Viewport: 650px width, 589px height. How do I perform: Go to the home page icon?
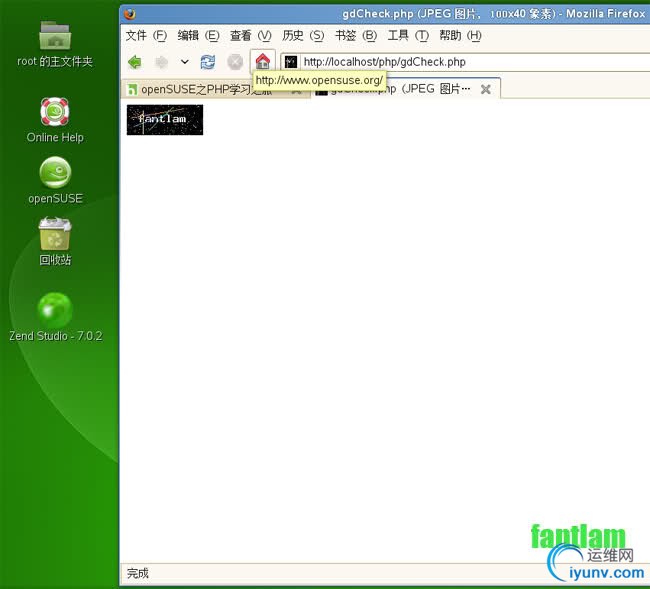click(x=262, y=62)
